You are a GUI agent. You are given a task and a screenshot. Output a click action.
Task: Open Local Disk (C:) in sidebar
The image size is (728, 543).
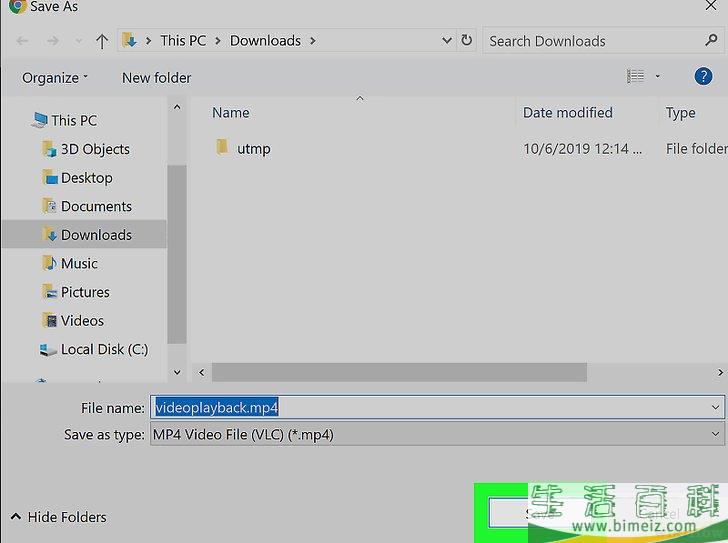coord(103,349)
